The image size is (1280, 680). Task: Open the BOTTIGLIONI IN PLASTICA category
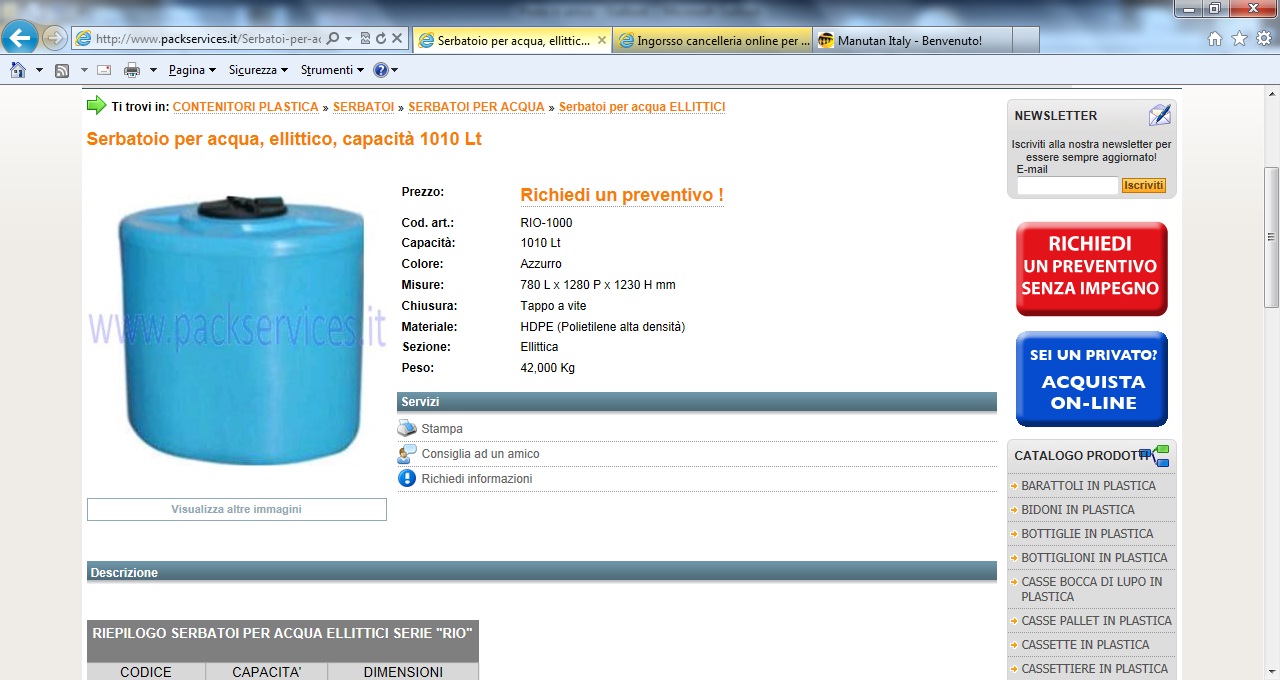[x=1094, y=558]
